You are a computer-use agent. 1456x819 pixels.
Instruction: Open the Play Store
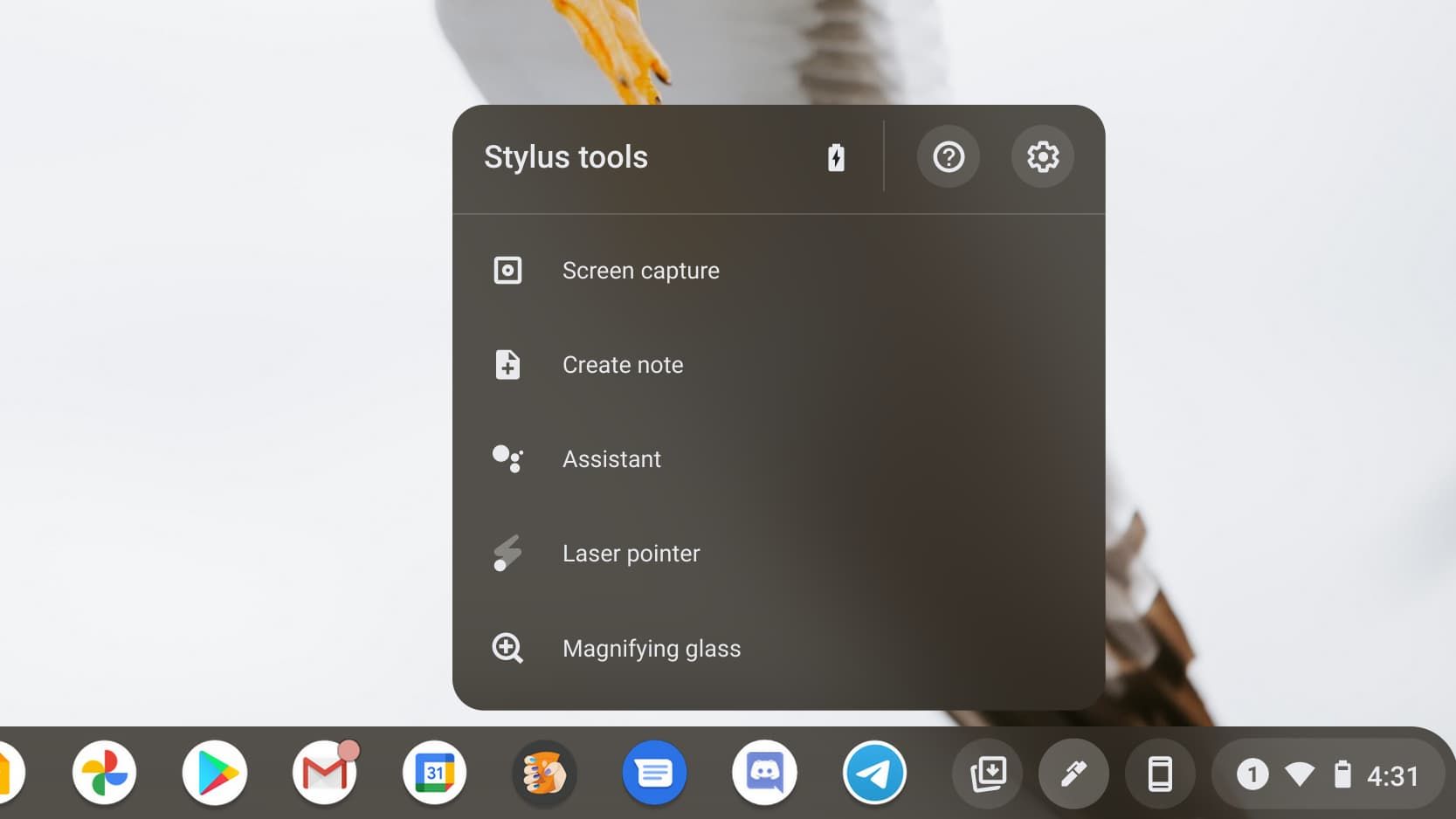pyautogui.click(x=214, y=773)
